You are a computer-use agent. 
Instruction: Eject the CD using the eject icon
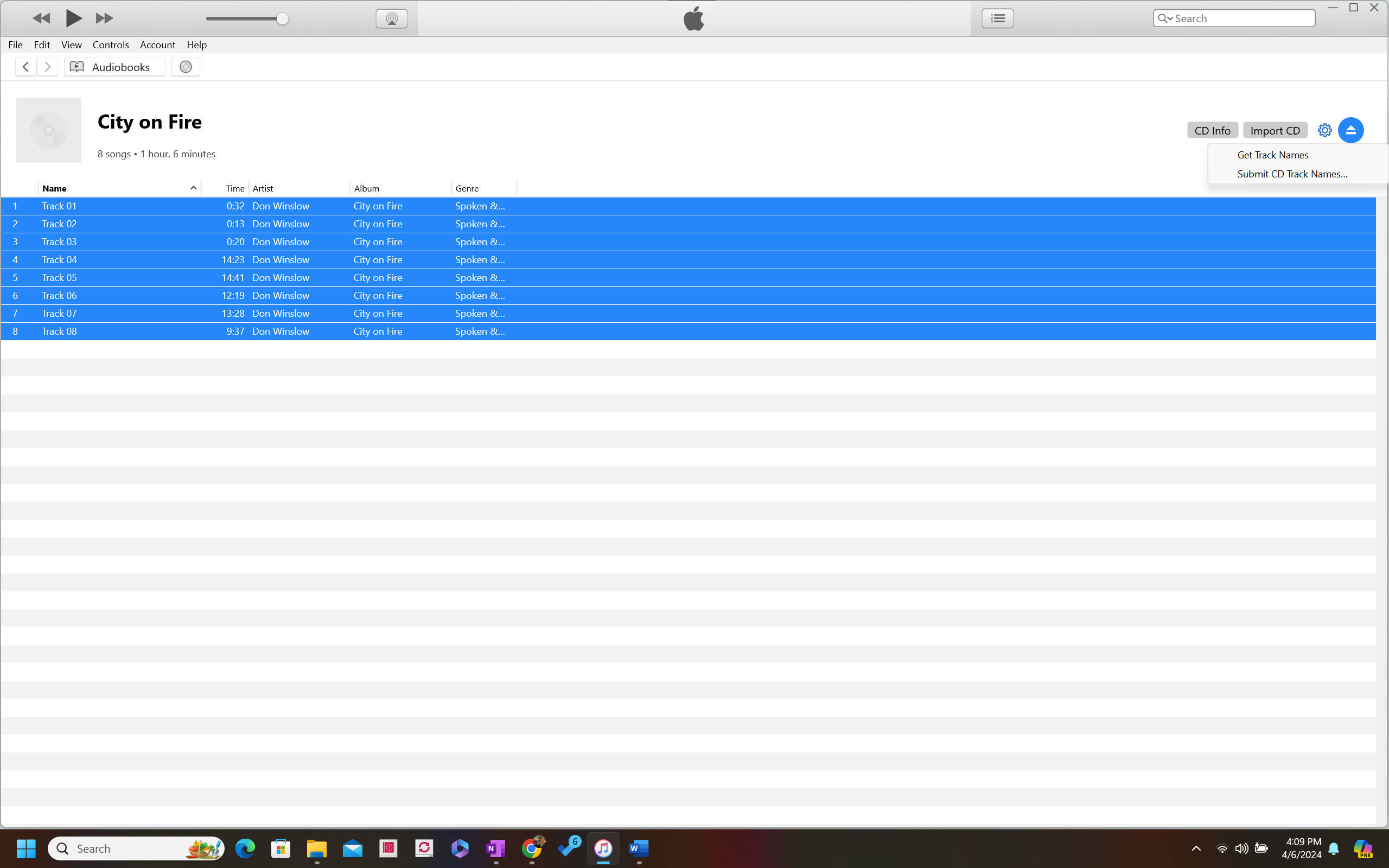click(1350, 130)
